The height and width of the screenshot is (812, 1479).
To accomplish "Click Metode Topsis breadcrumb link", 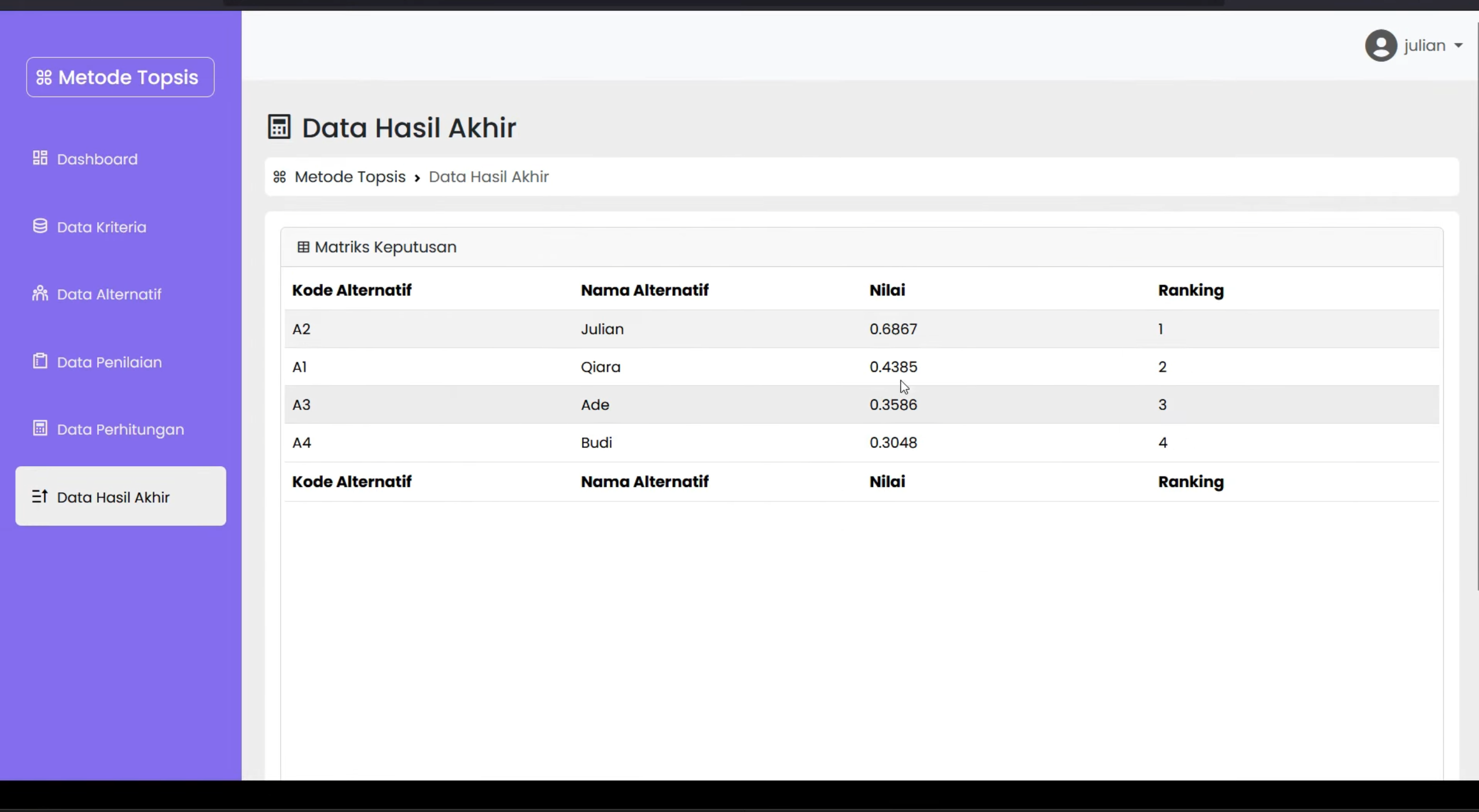I will 350,177.
